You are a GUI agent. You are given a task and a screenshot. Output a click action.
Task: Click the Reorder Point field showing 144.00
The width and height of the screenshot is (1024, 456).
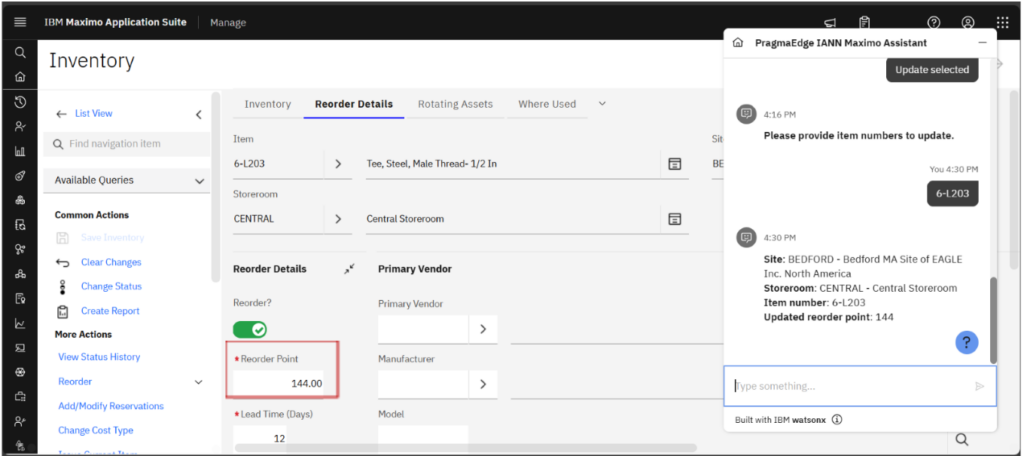click(x=279, y=383)
